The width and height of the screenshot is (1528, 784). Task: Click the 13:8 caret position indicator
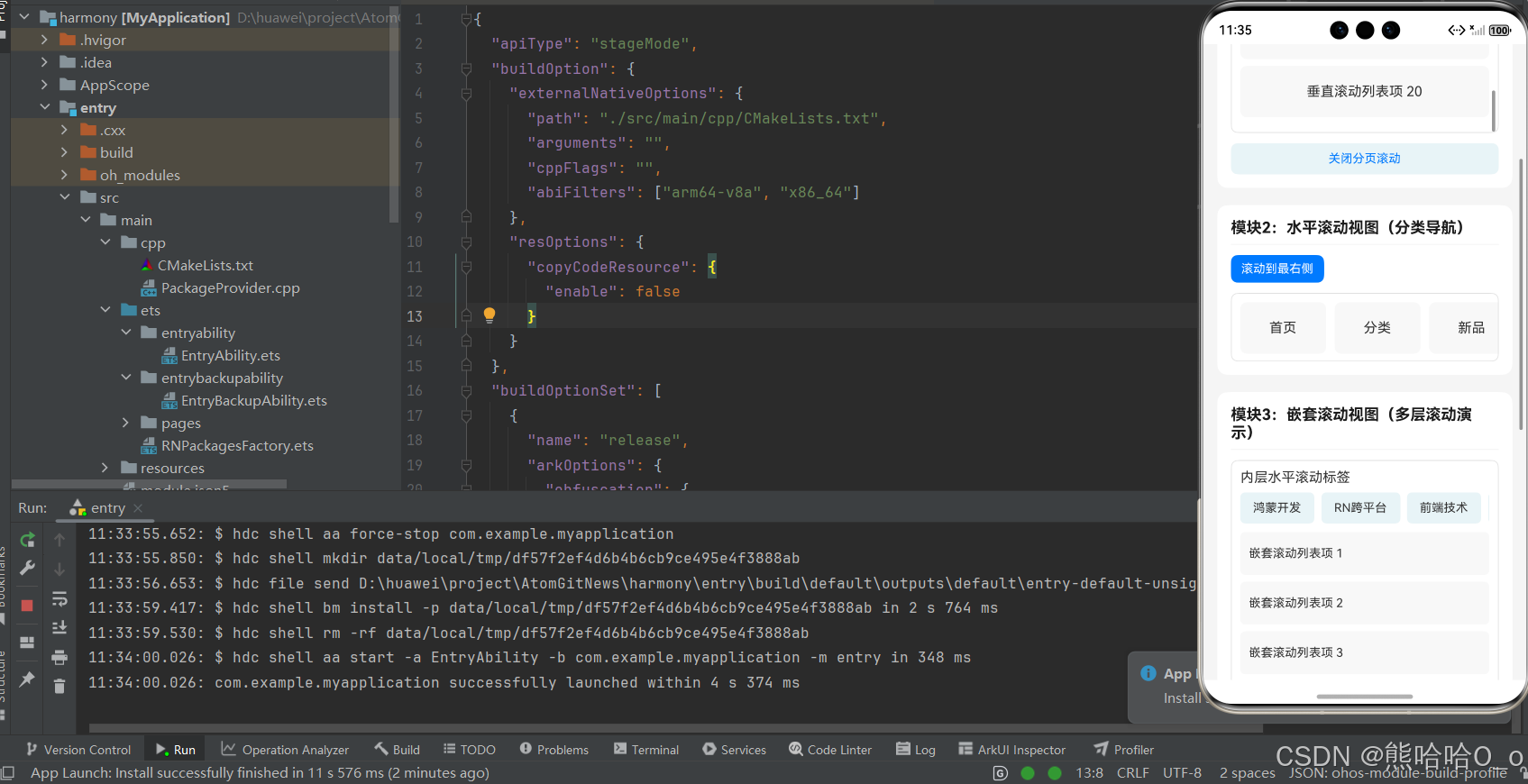click(1089, 773)
